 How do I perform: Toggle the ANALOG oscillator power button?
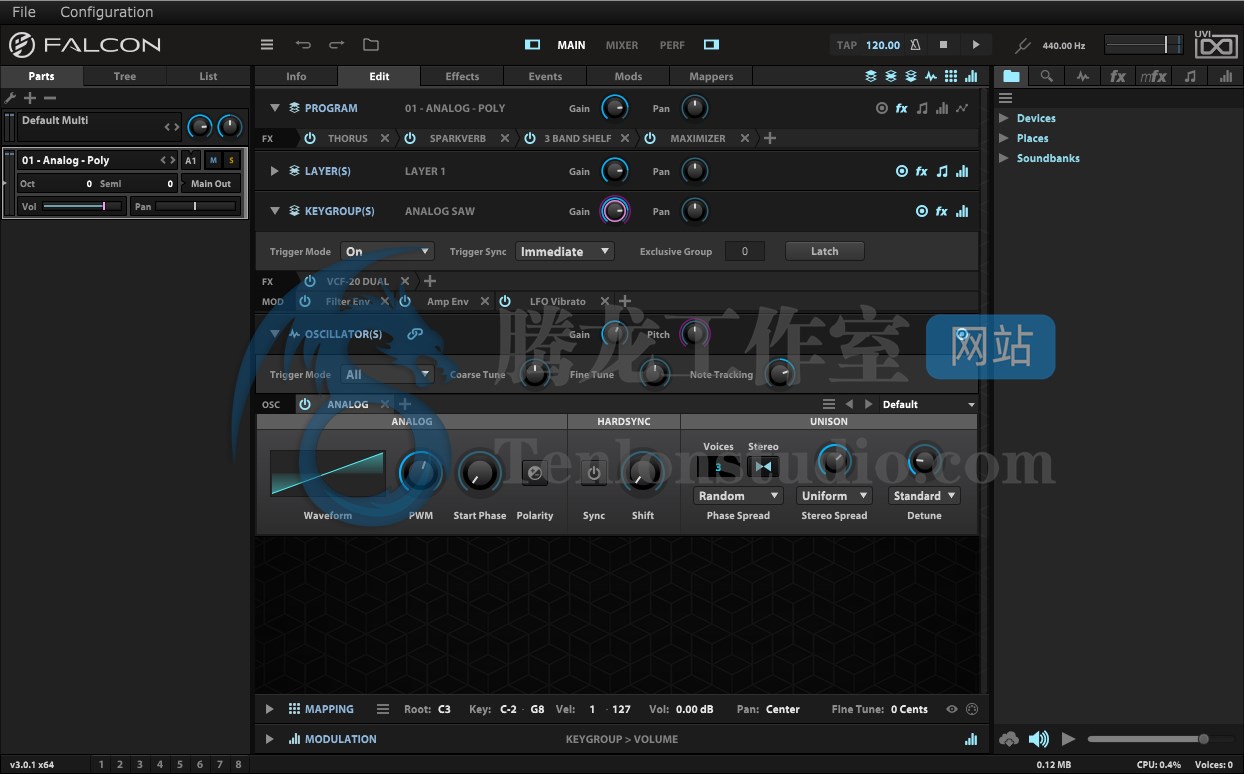point(305,404)
